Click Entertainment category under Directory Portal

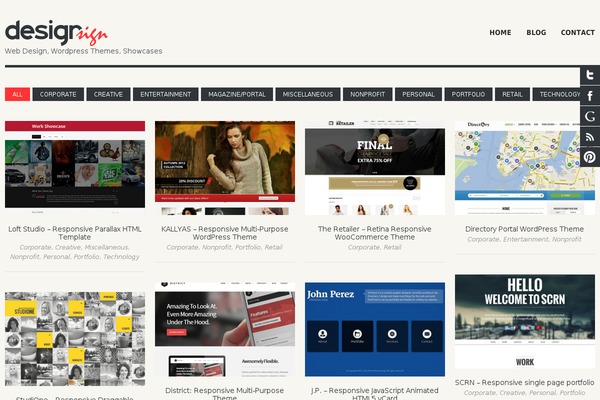[x=525, y=239]
